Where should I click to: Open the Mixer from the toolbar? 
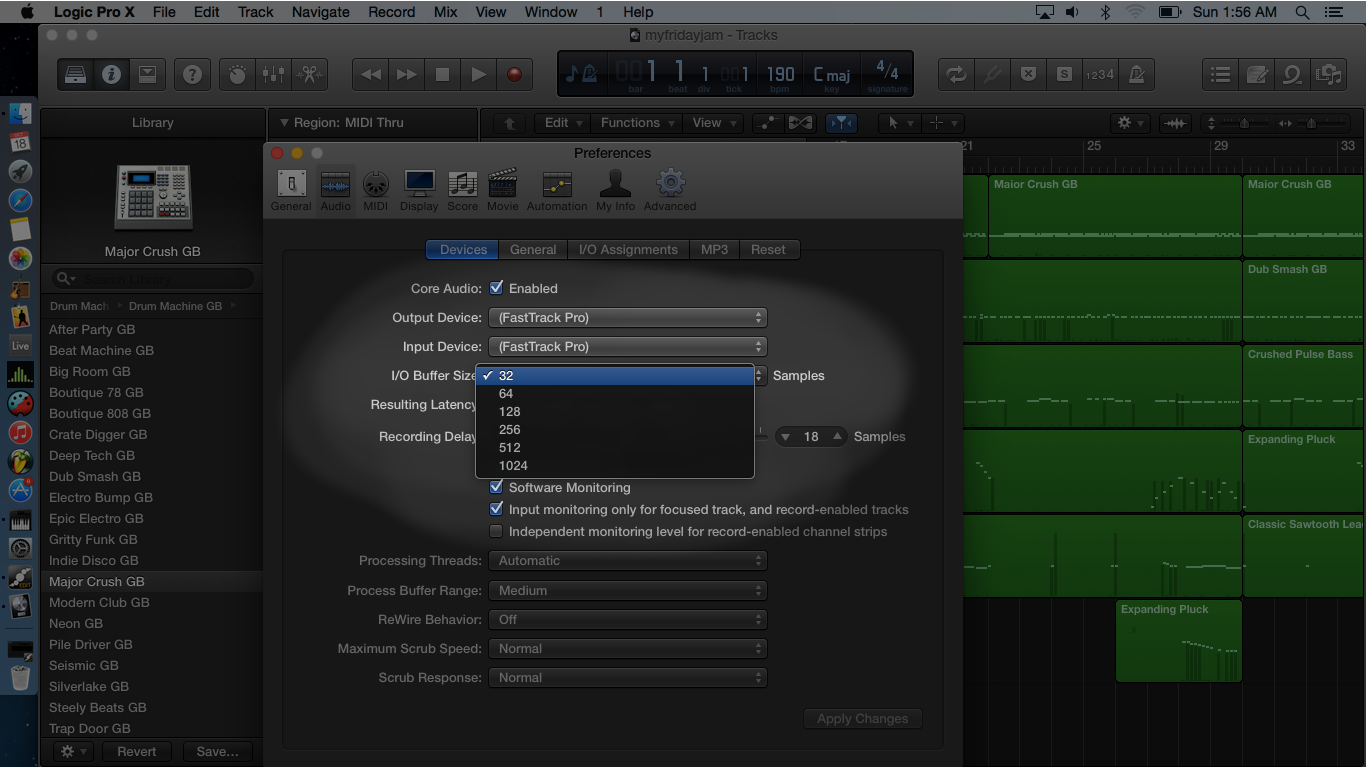coord(272,75)
